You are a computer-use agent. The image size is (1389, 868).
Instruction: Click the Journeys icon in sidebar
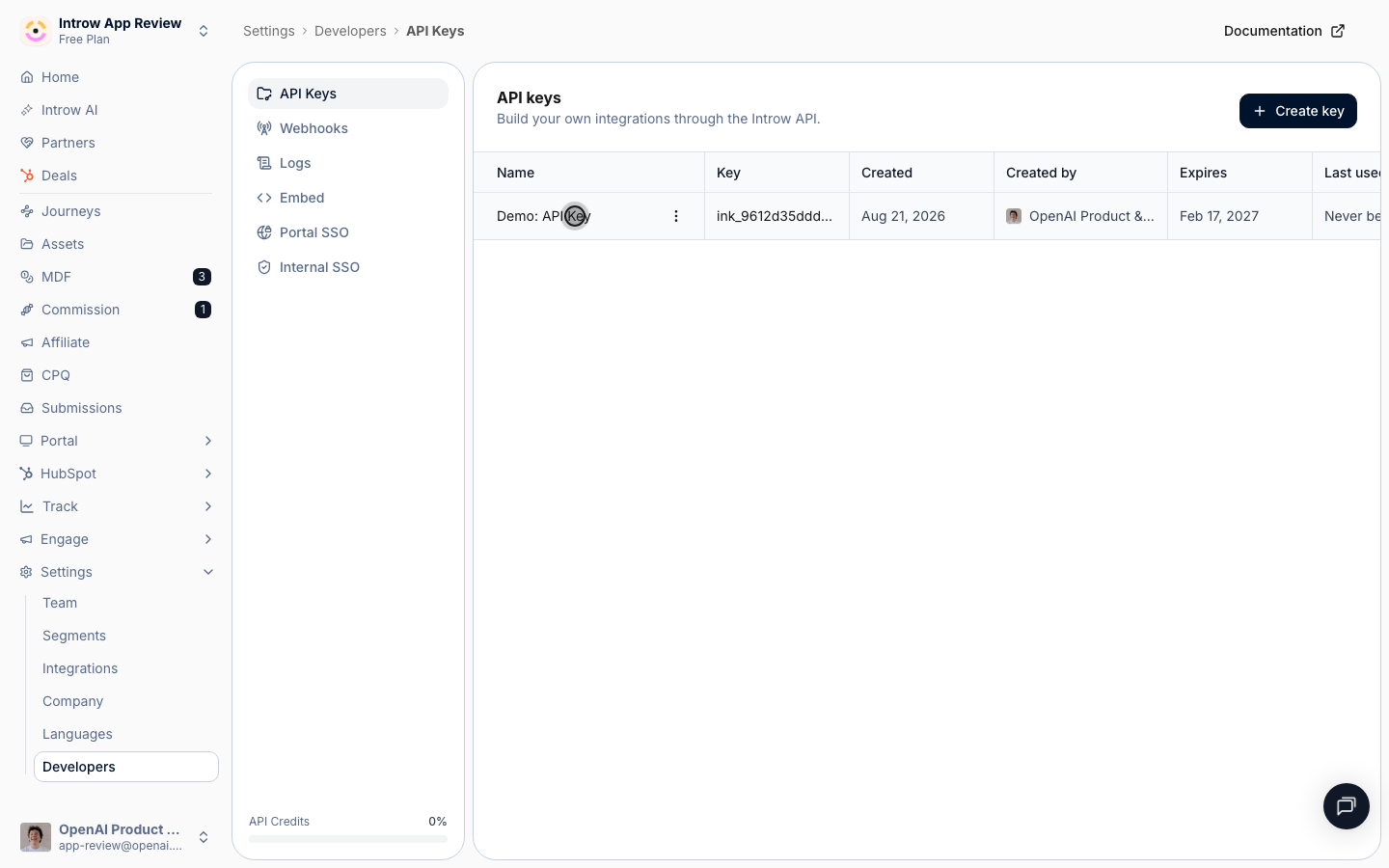click(27, 211)
